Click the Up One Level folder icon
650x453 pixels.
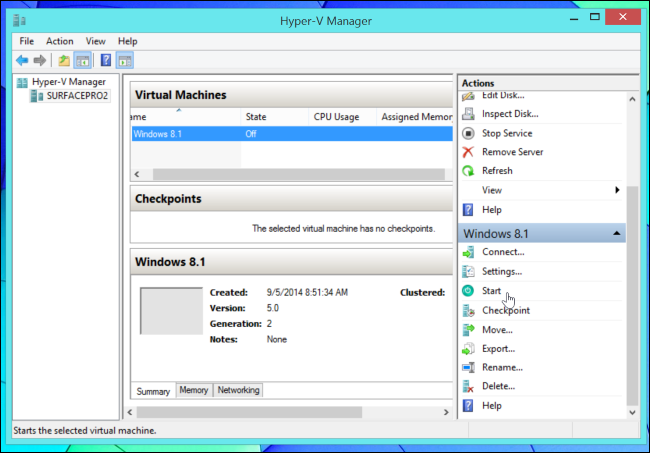point(64,60)
